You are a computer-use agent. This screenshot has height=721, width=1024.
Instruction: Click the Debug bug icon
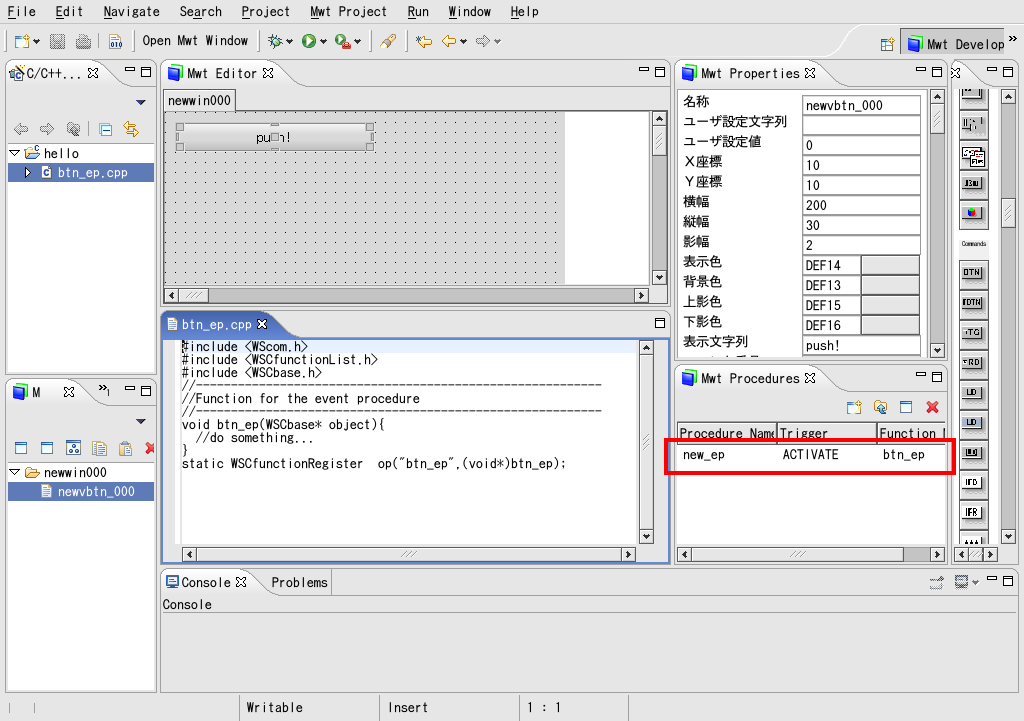pos(275,41)
